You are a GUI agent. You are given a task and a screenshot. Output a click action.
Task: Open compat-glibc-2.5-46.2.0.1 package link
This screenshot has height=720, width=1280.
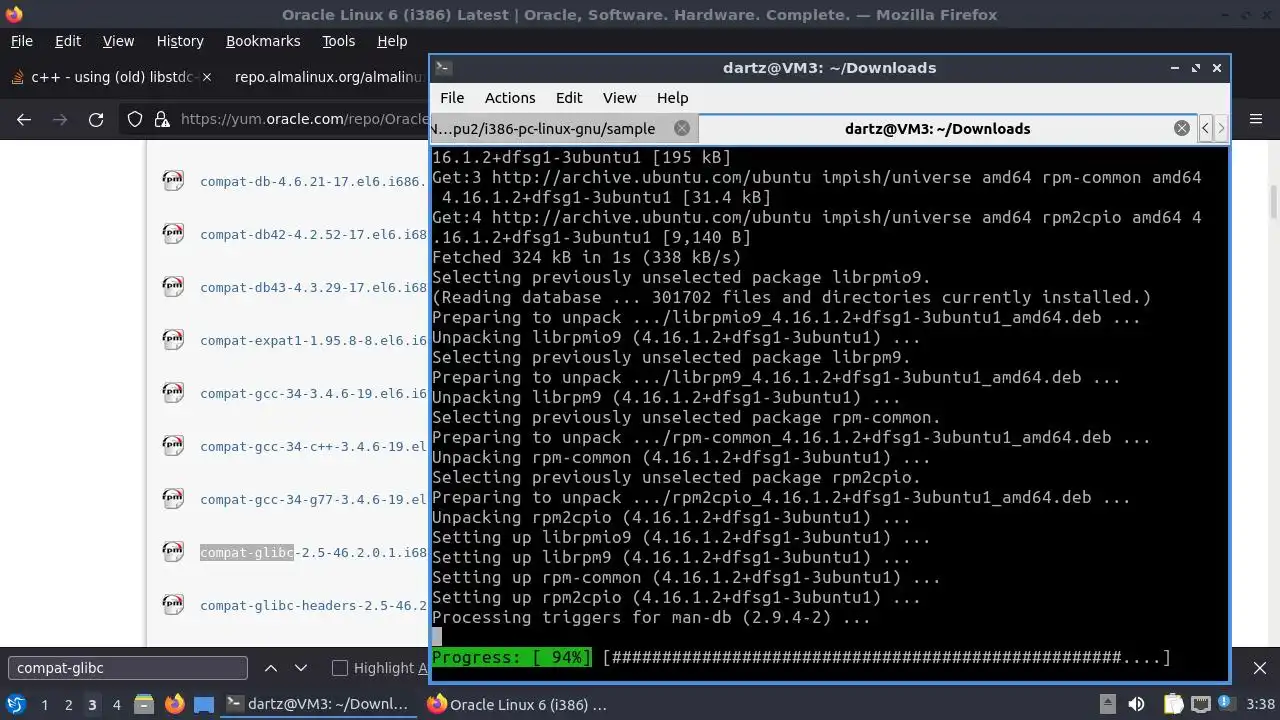coord(313,552)
